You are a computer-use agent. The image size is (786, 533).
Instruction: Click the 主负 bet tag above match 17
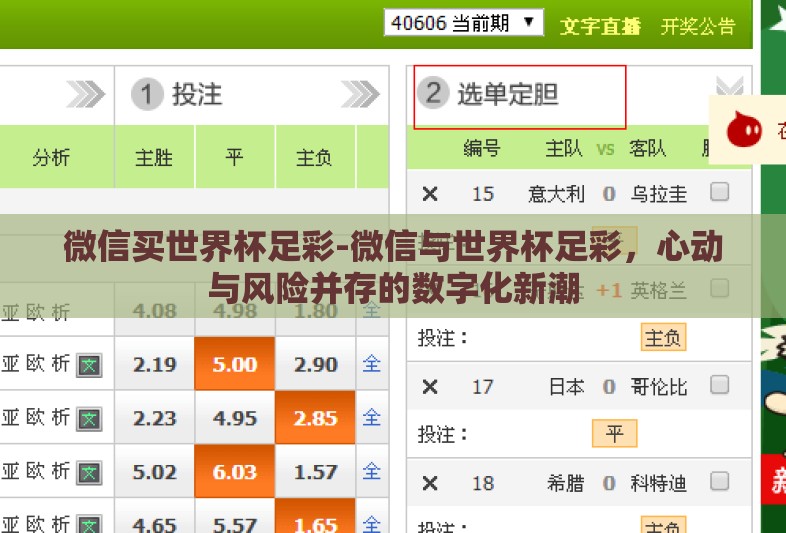click(x=663, y=337)
